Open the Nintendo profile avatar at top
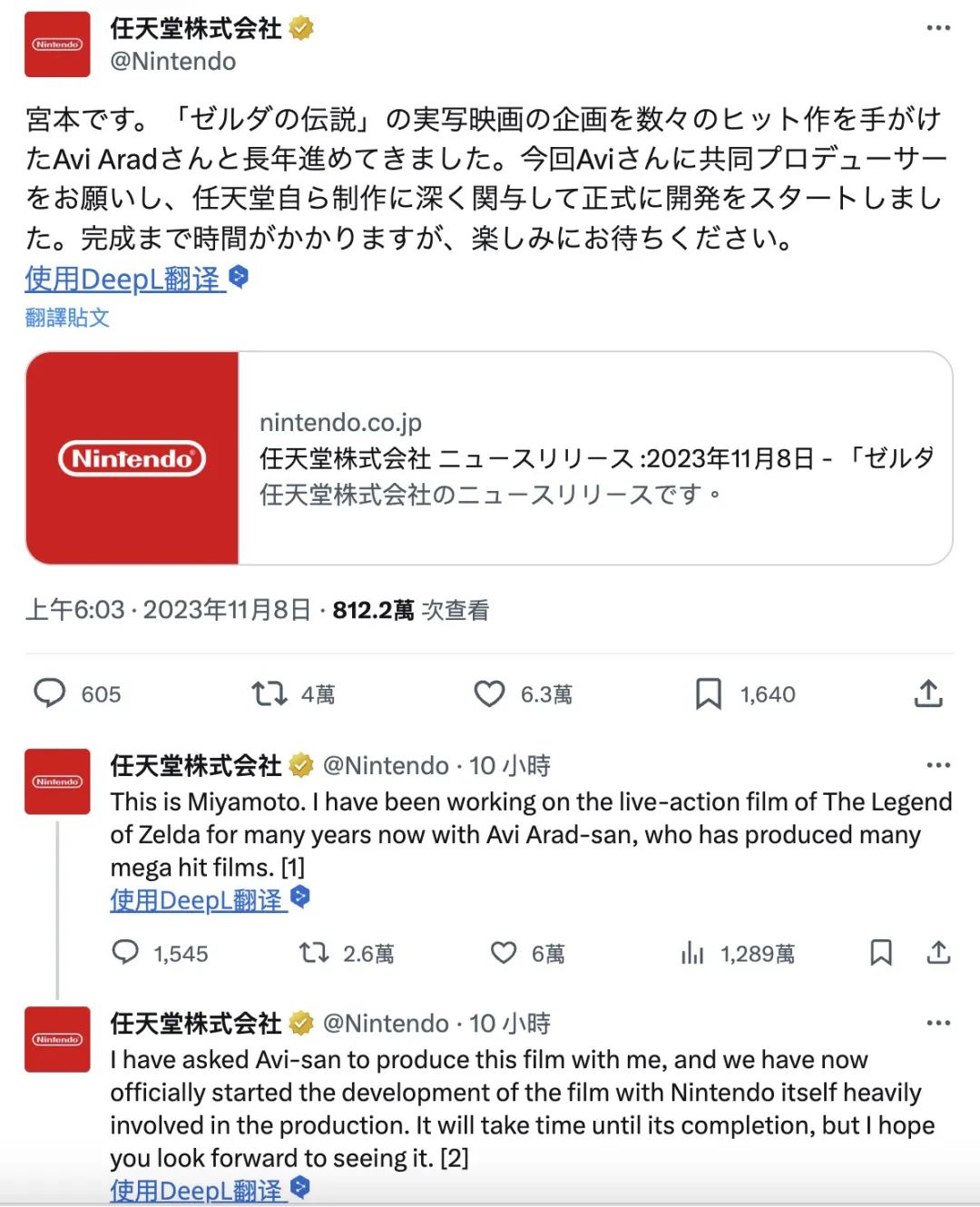 57,44
